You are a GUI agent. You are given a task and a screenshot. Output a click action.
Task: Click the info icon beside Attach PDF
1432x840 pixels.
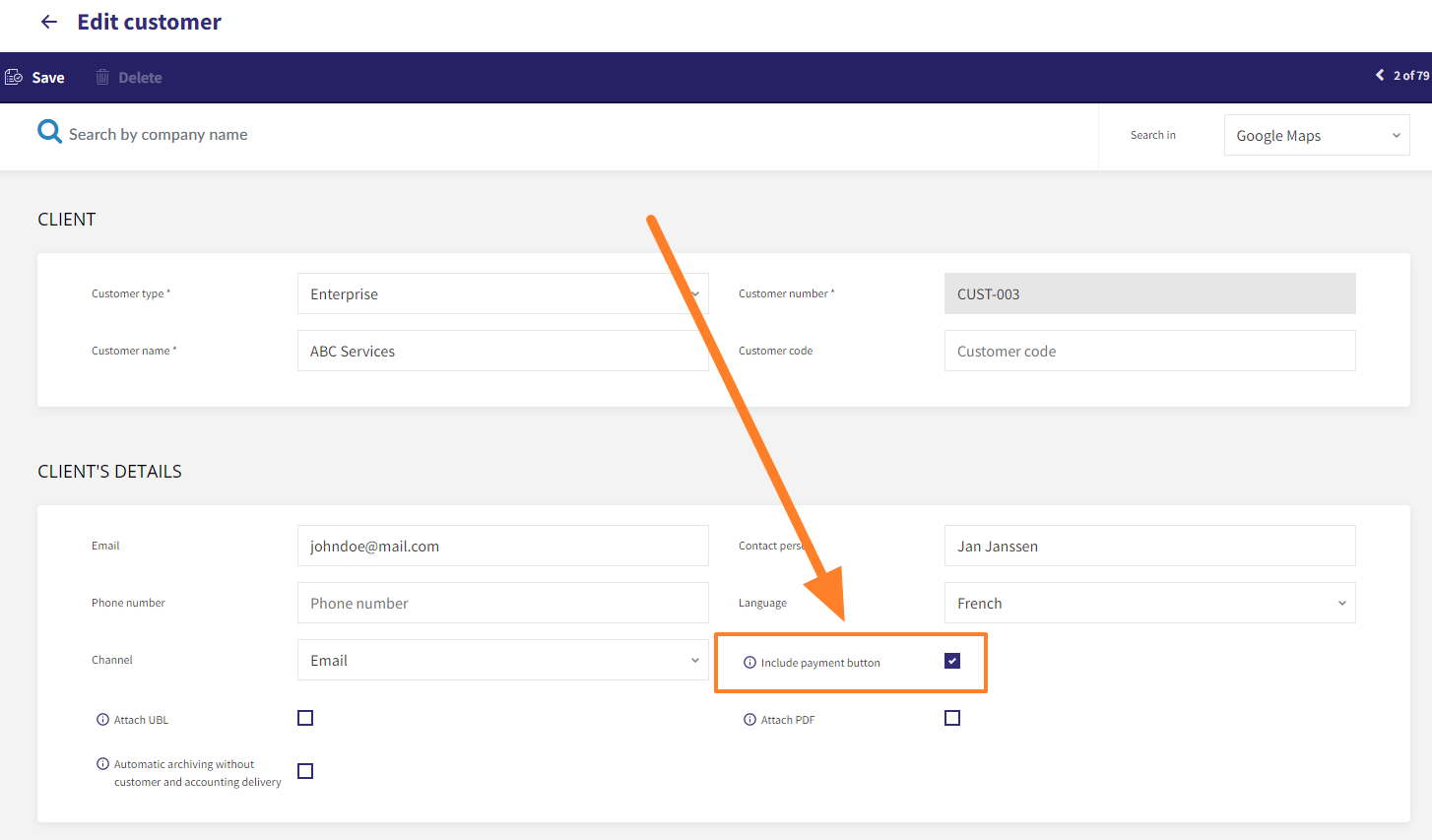(749, 720)
